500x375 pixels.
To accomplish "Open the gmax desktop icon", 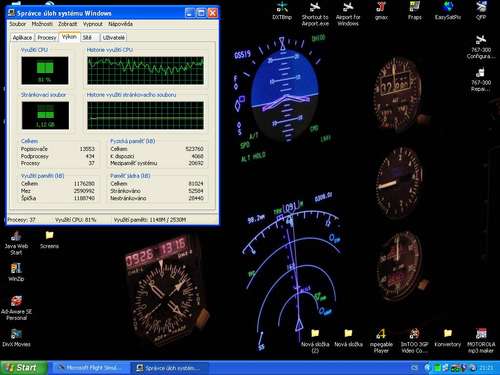I will (x=381, y=11).
